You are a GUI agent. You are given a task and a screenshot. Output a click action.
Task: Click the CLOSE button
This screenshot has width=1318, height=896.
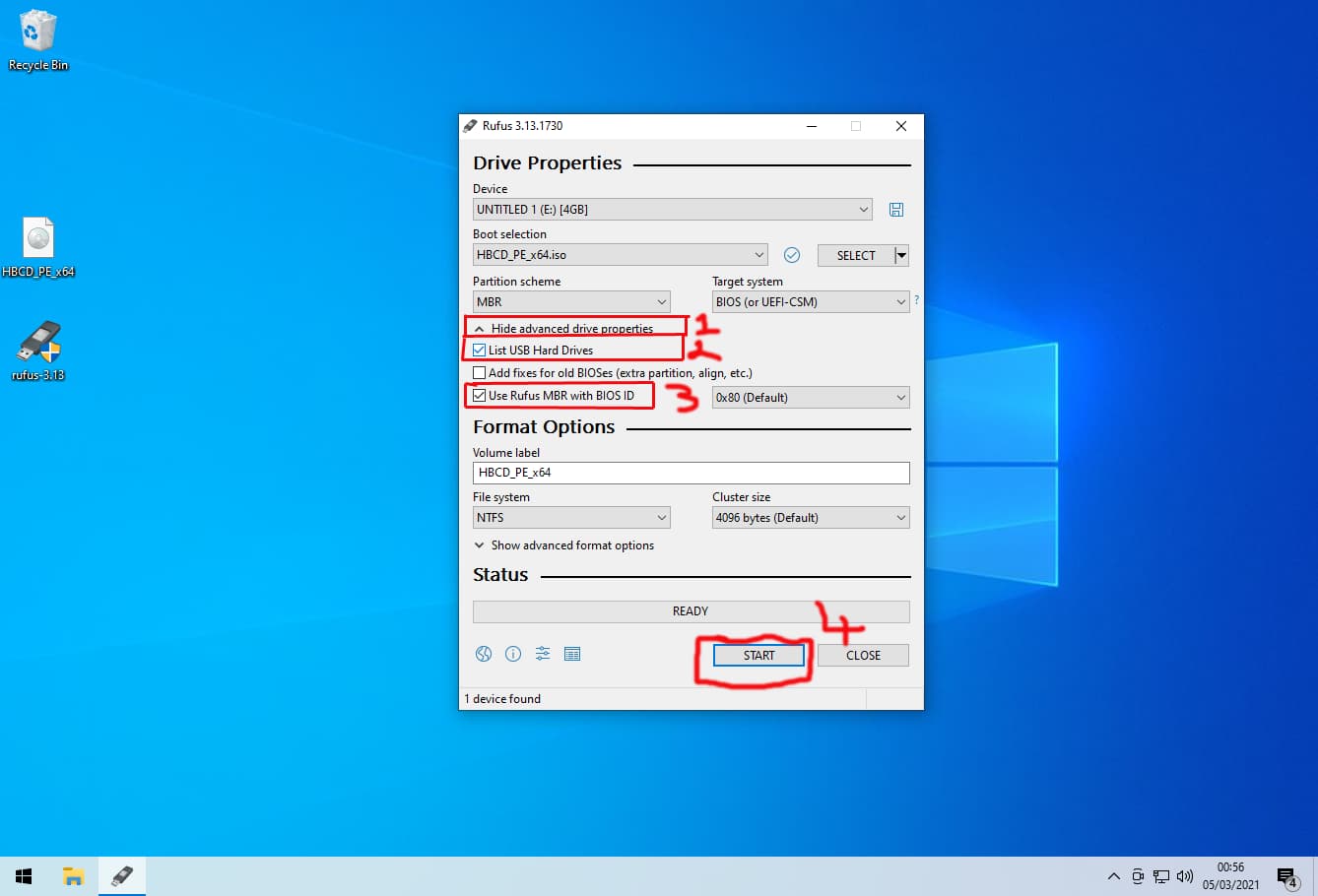(863, 656)
